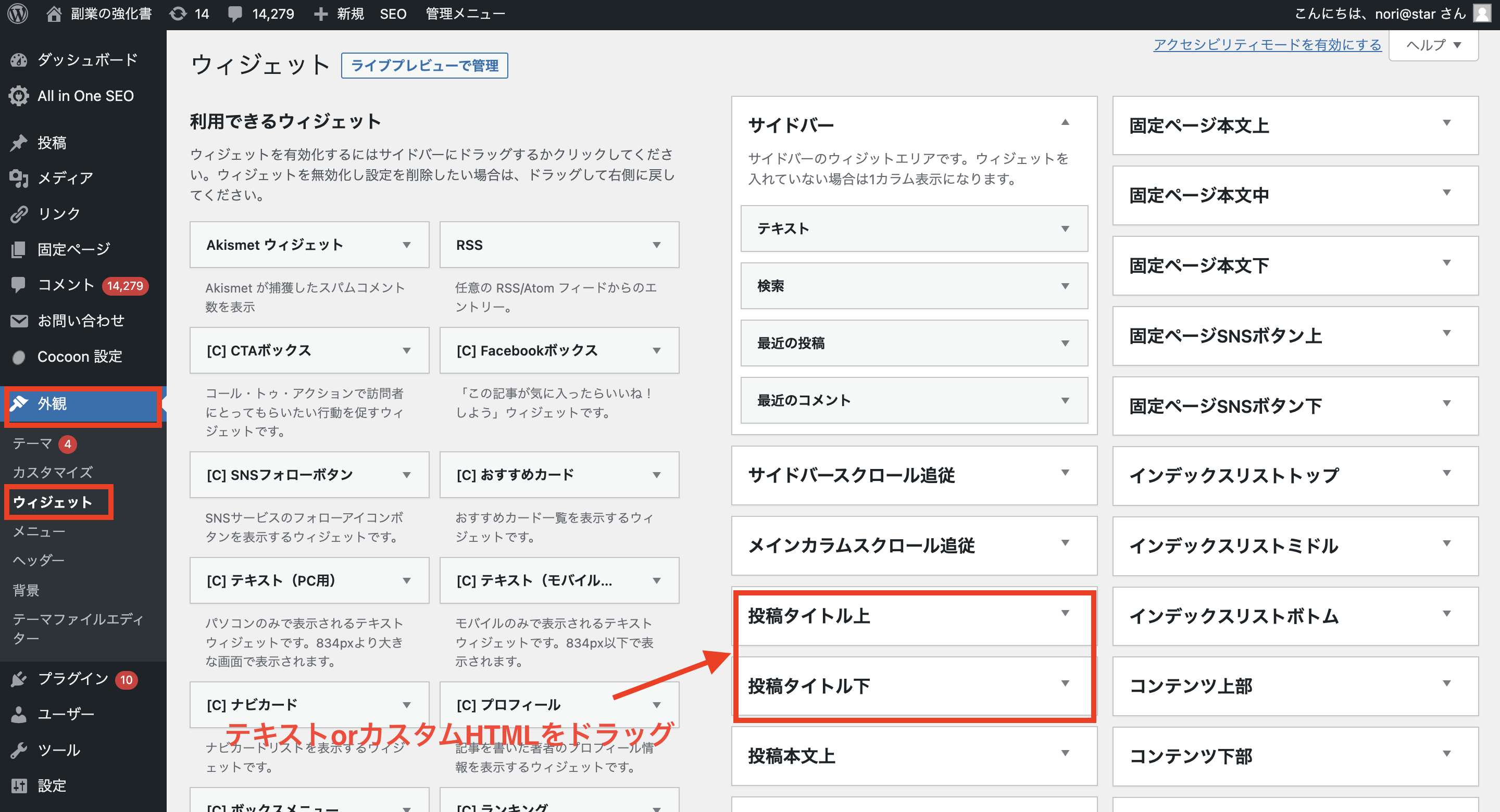Expand the コンテンツ上部 widget area
Screen dimensions: 1500x812
(x=1446, y=683)
